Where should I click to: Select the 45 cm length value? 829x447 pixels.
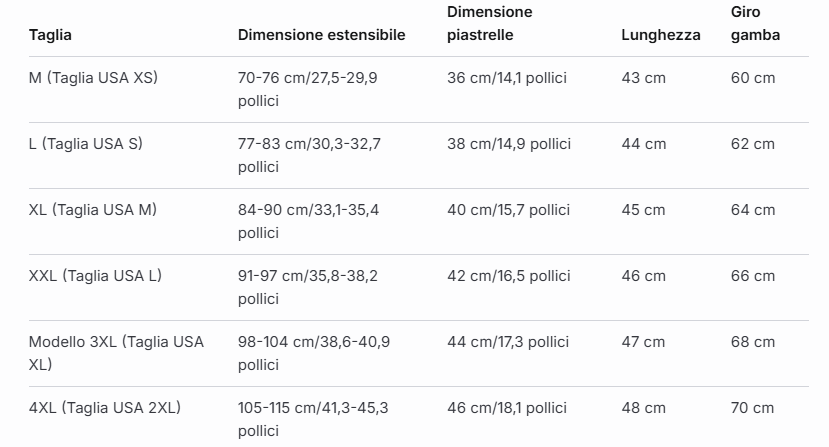[x=643, y=210]
